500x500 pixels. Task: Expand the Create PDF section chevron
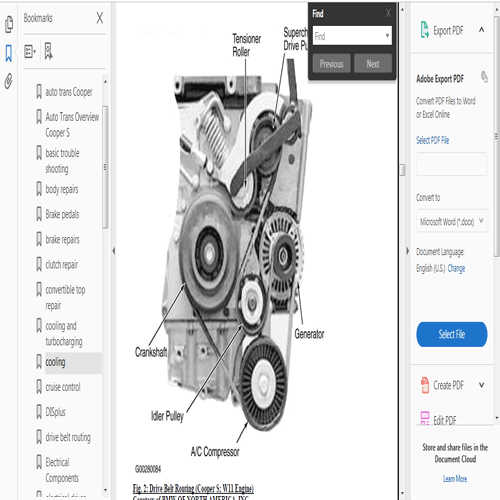coord(481,385)
